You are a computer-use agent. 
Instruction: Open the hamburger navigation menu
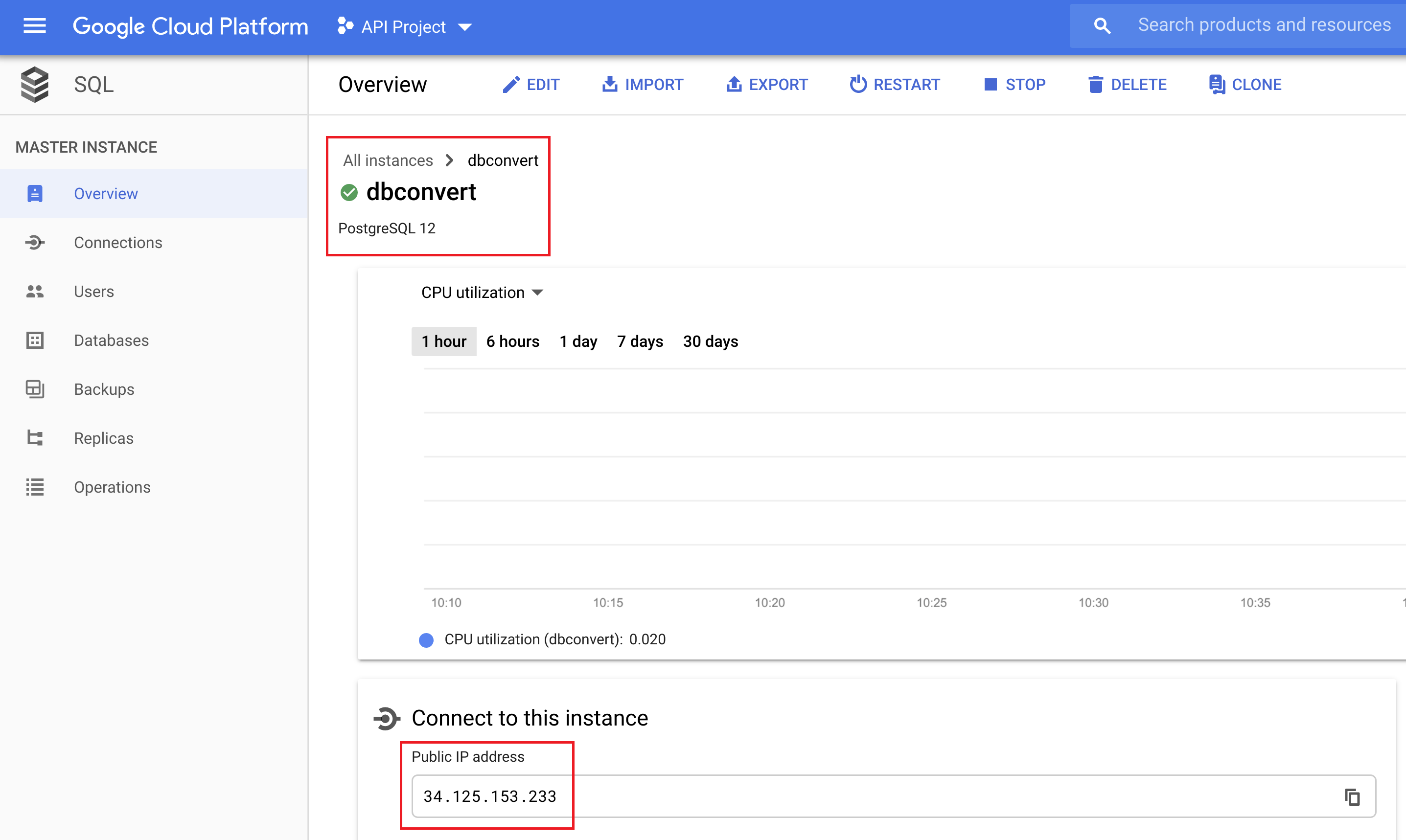(35, 26)
